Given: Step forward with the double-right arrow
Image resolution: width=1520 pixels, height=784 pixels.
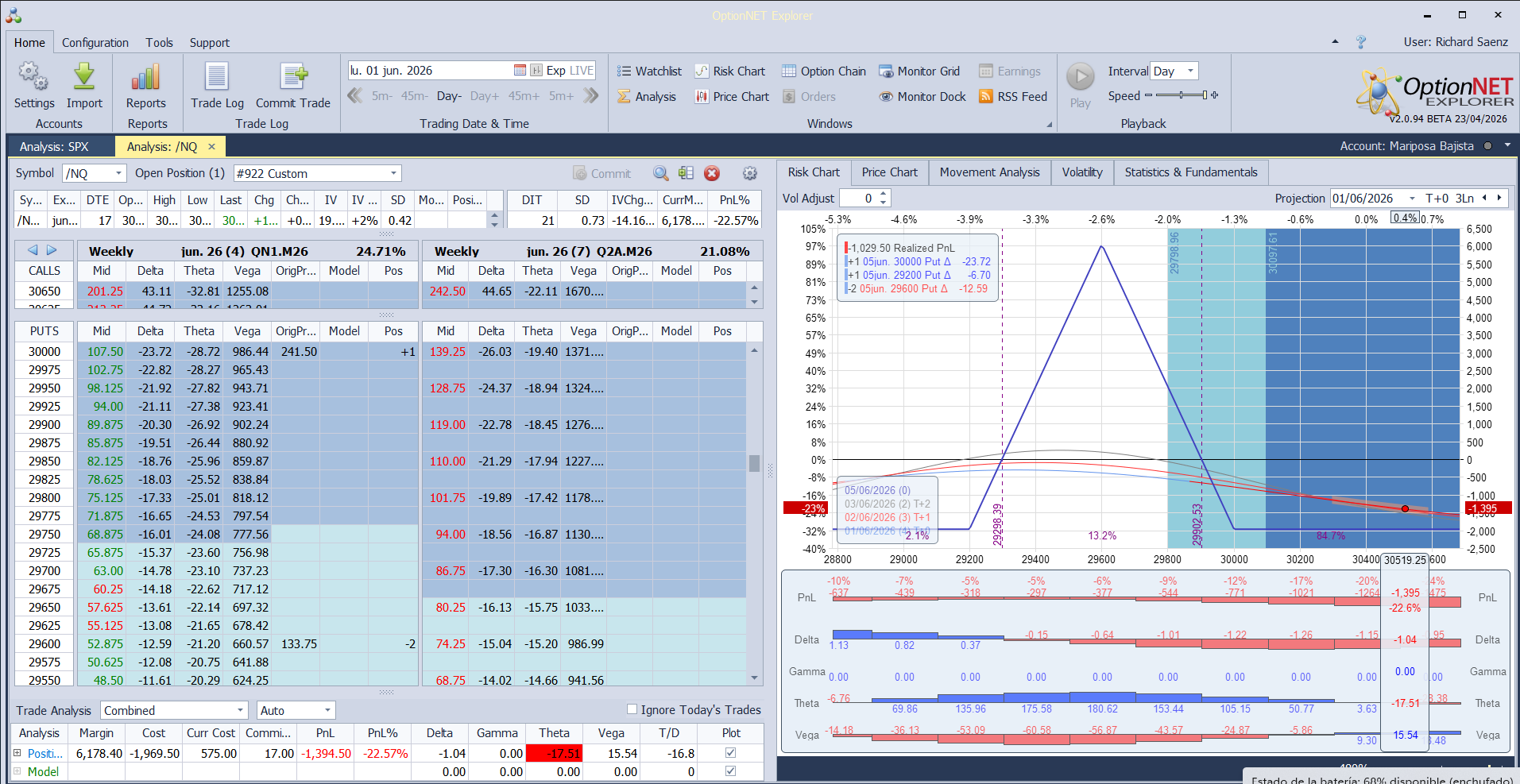Looking at the screenshot, I should (590, 96).
